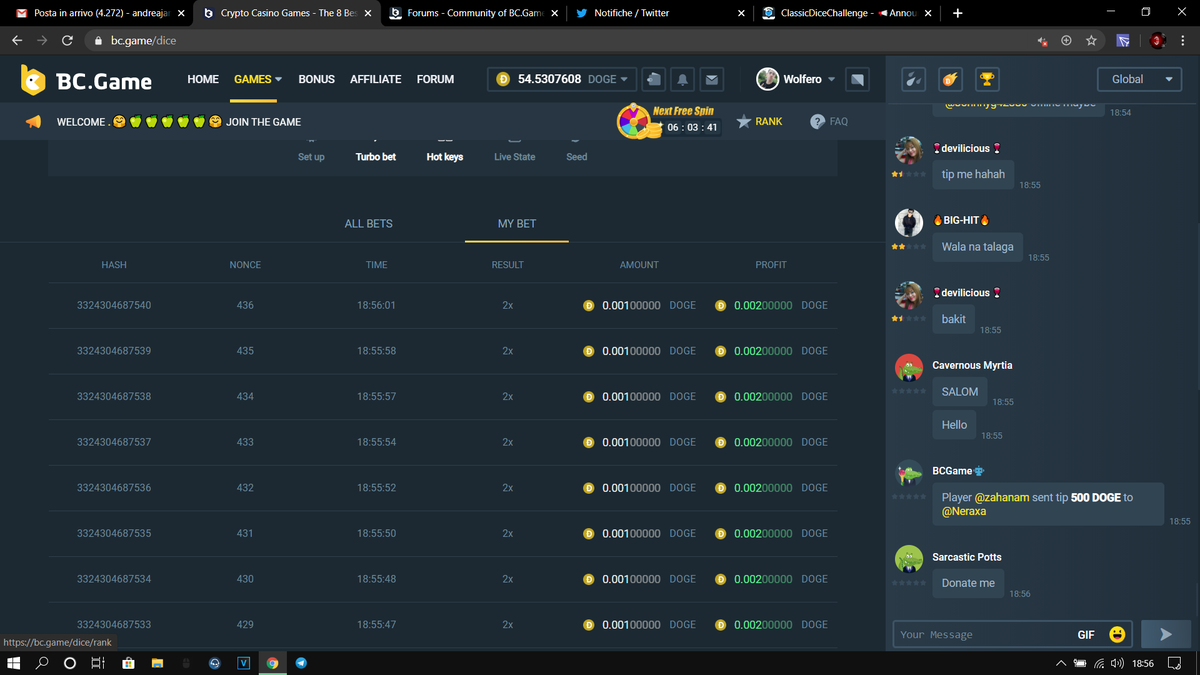The image size is (1200, 675).
Task: Click the emoji picker in chat box
Action: tap(1117, 634)
